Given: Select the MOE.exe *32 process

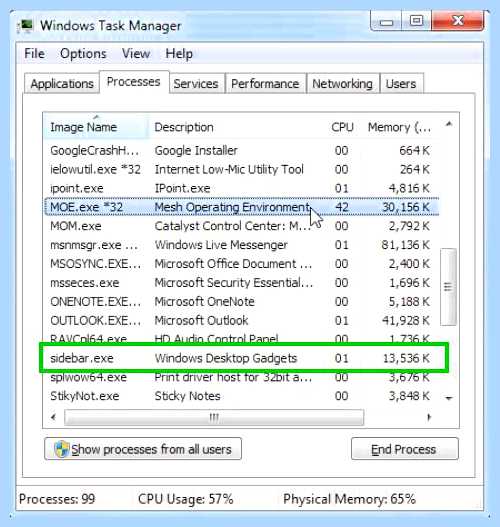Looking at the screenshot, I should tap(241, 207).
